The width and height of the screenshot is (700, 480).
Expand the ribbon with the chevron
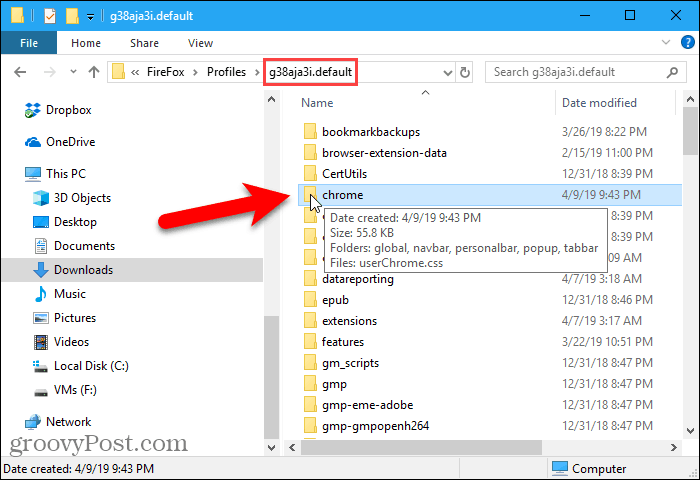666,42
